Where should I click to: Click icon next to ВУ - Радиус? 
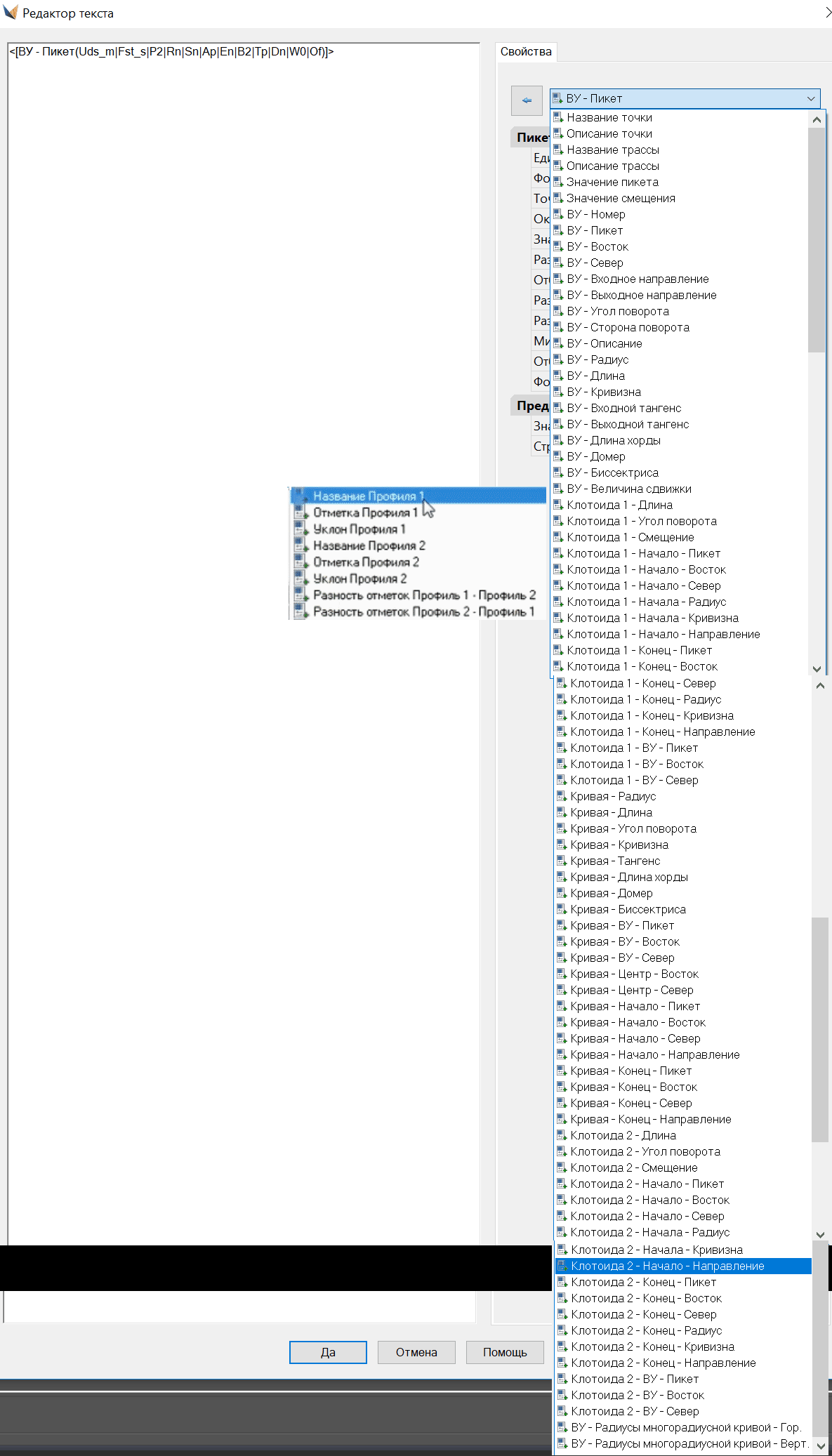558,359
